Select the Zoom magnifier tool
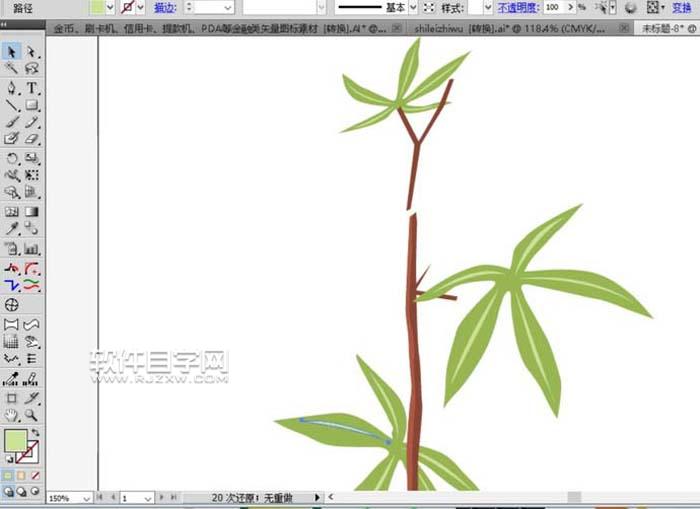The height and width of the screenshot is (509, 700). [x=31, y=414]
